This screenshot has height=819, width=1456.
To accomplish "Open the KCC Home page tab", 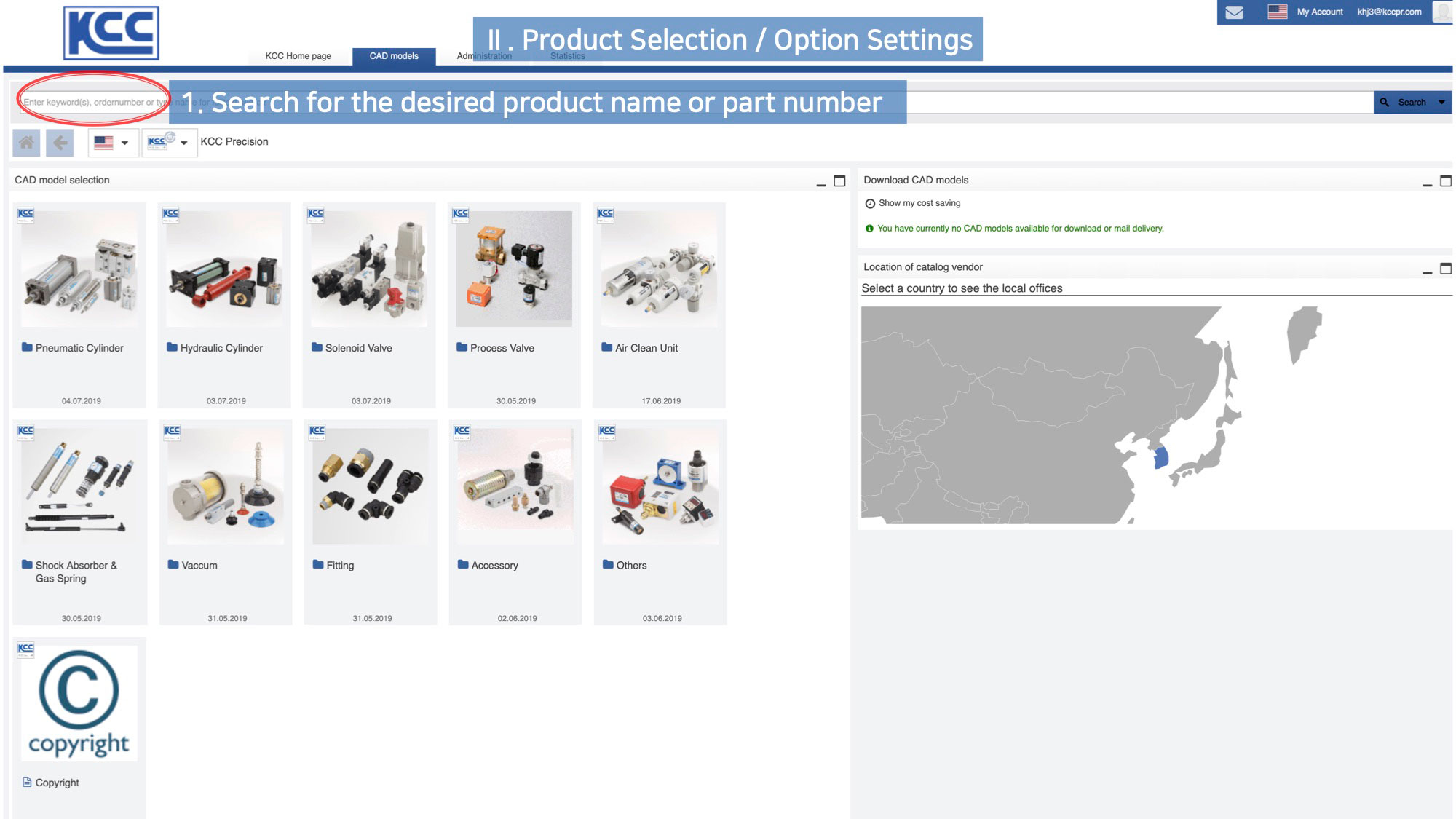I will pos(298,55).
